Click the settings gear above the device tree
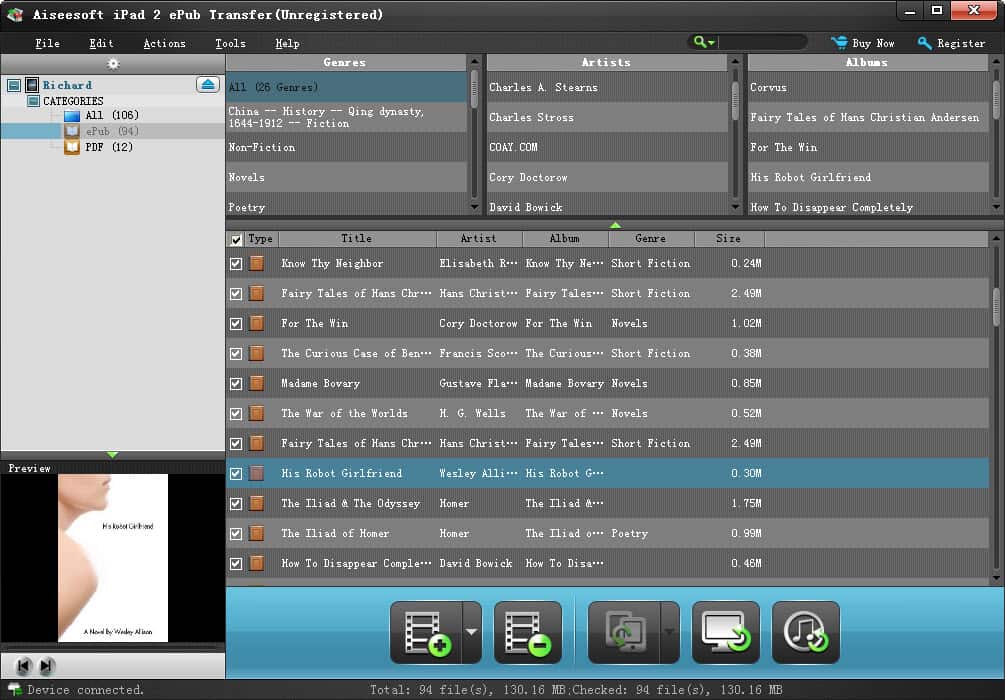This screenshot has width=1005, height=700. click(x=113, y=63)
